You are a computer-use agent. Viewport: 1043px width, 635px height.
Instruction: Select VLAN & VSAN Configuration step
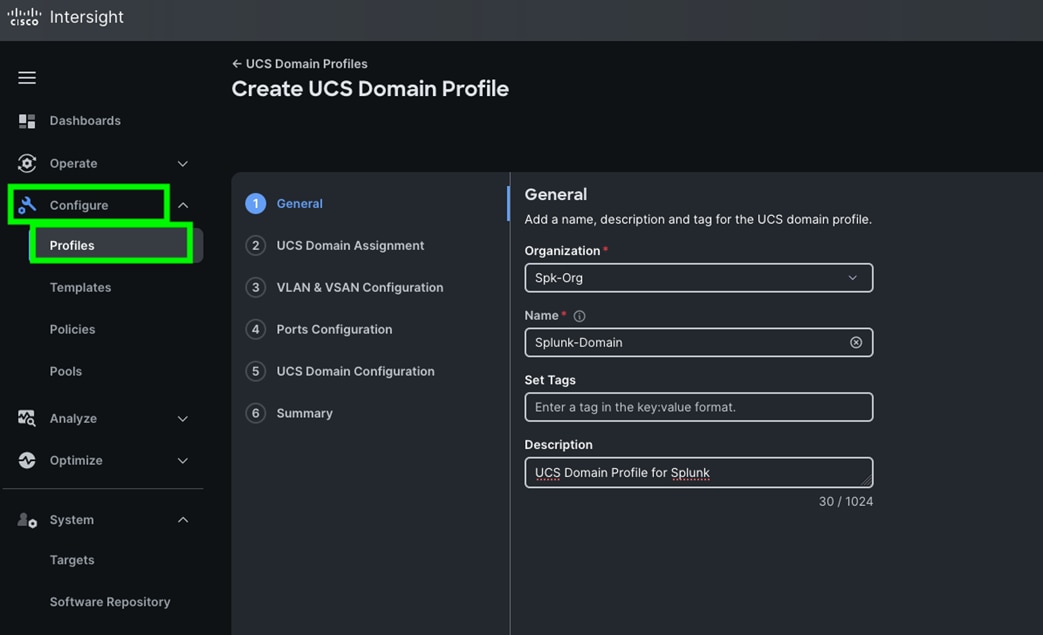[360, 287]
